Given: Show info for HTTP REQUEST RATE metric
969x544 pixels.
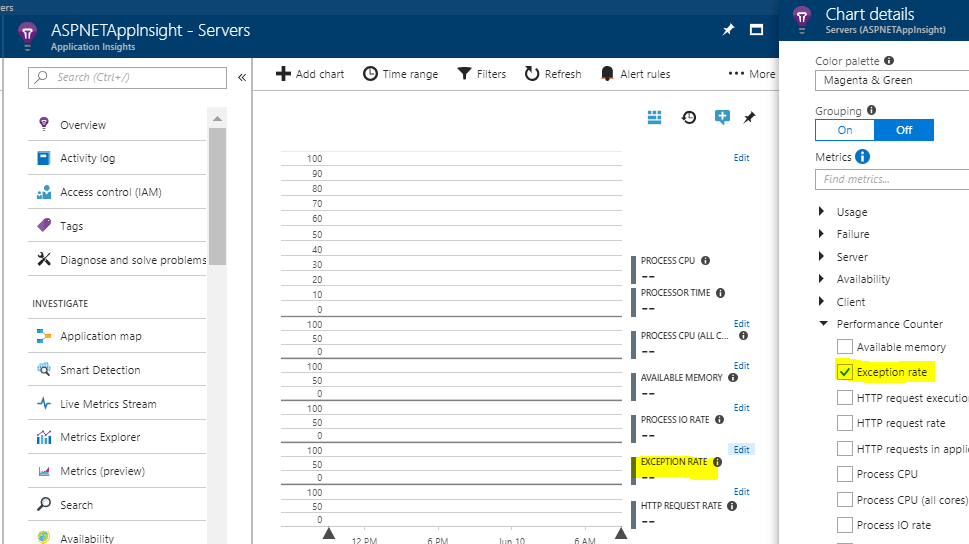Looking at the screenshot, I should tap(732, 506).
